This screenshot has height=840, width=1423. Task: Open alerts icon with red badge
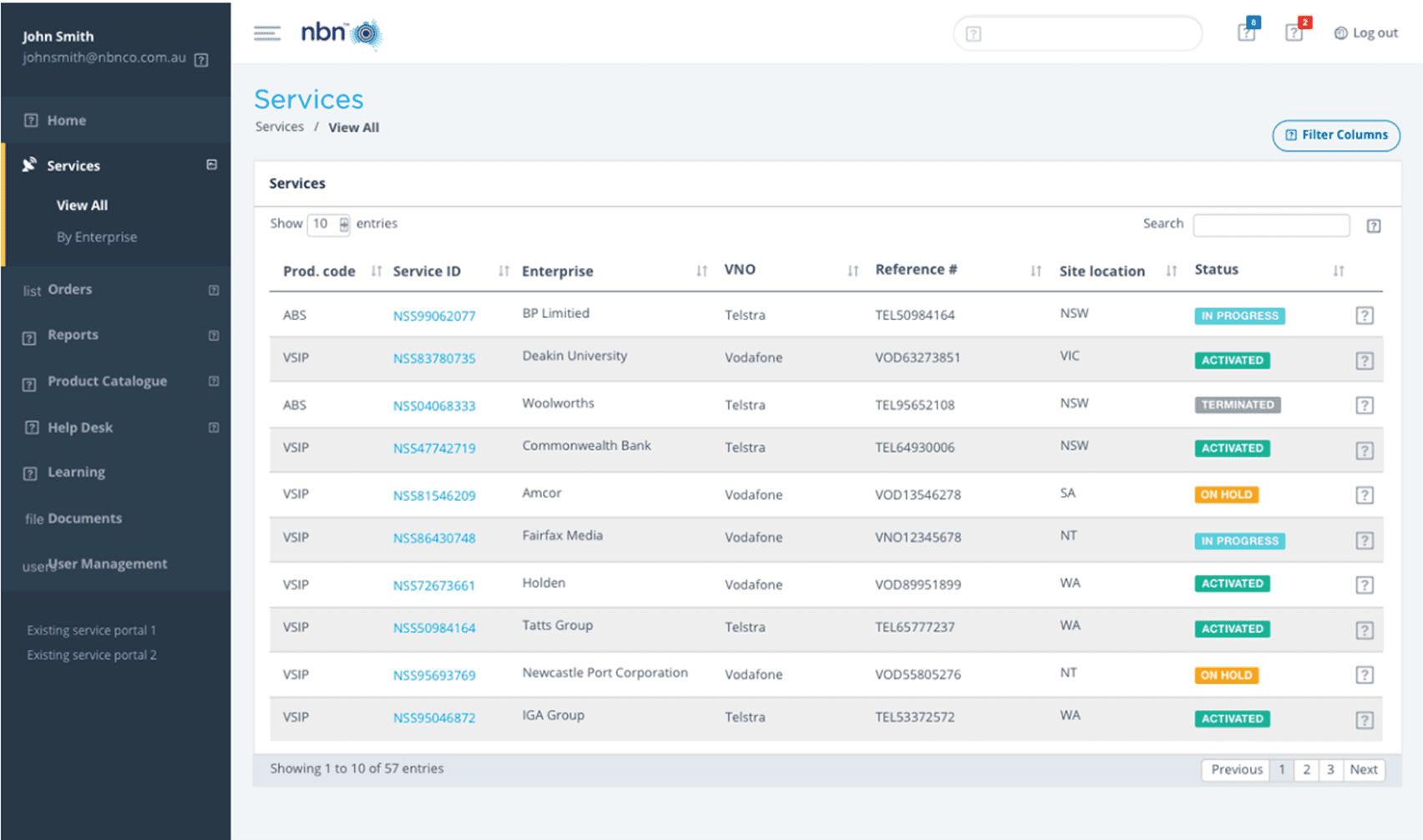pyautogui.click(x=1295, y=31)
